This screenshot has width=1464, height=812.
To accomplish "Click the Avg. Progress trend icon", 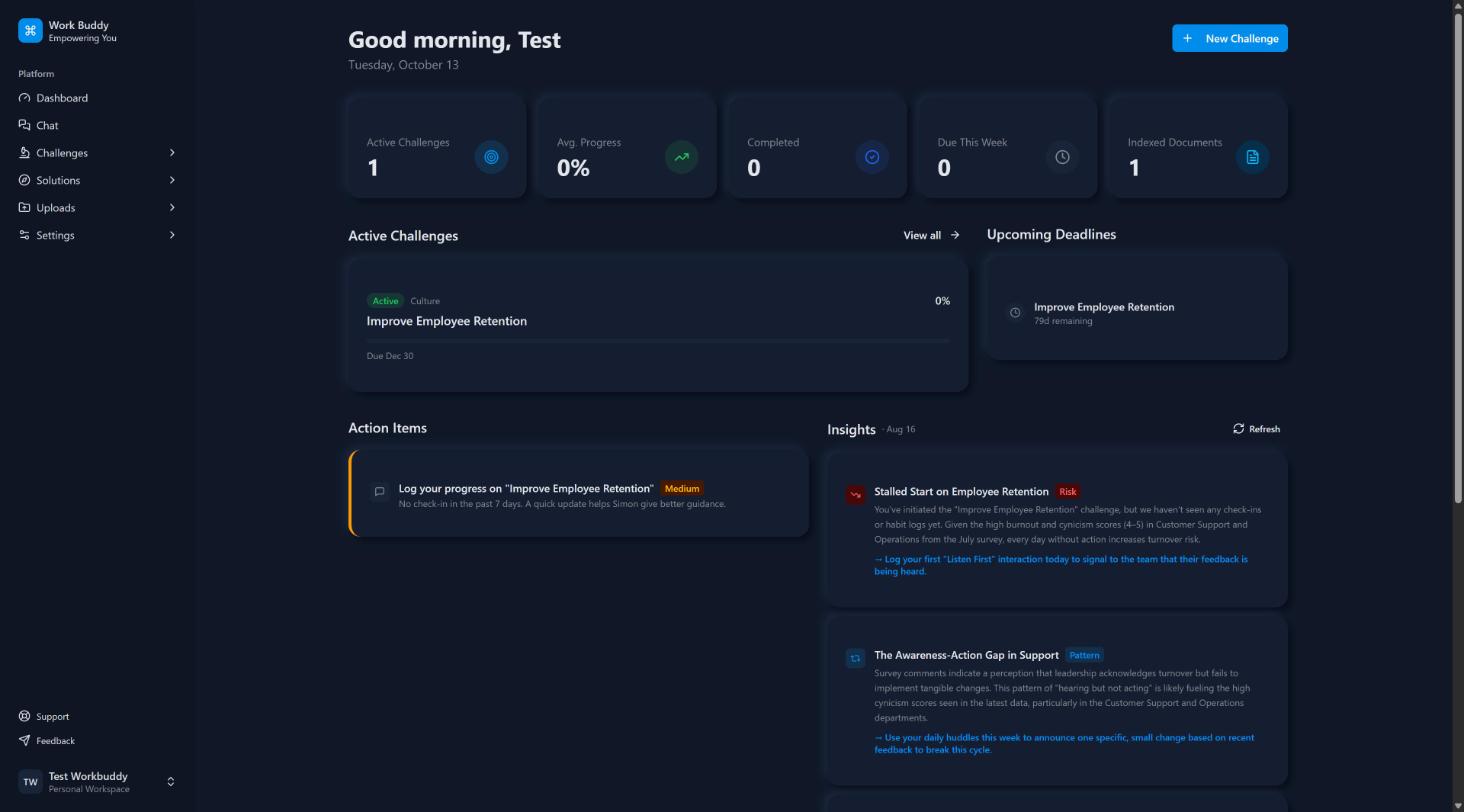I will [x=681, y=157].
